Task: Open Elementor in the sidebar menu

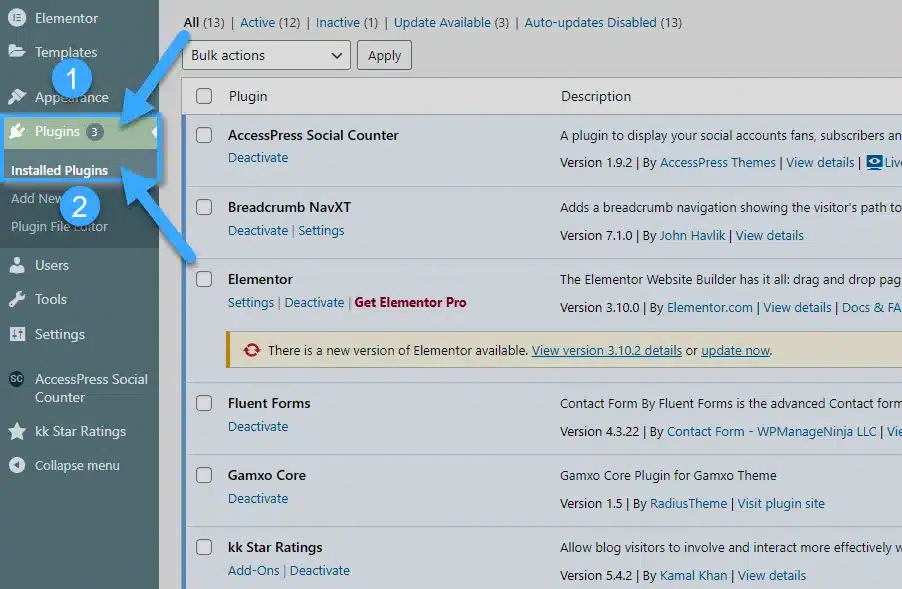Action: coord(66,18)
